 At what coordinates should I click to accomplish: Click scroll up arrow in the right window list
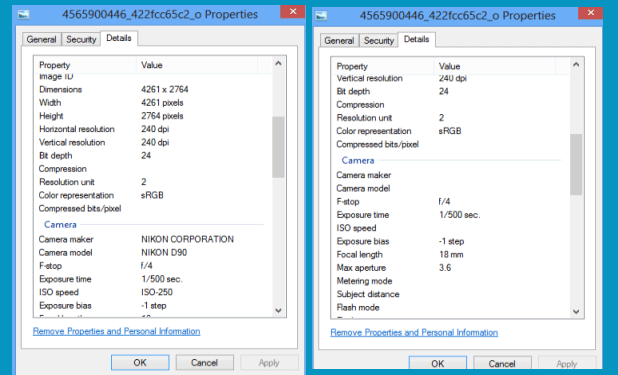(576, 64)
